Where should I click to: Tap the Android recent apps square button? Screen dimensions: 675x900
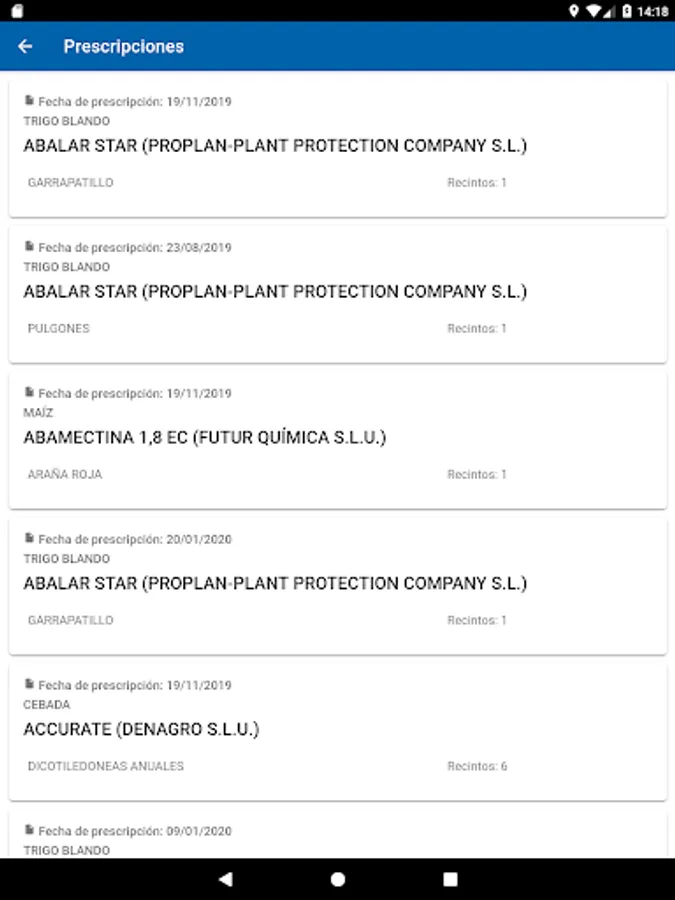click(x=451, y=879)
